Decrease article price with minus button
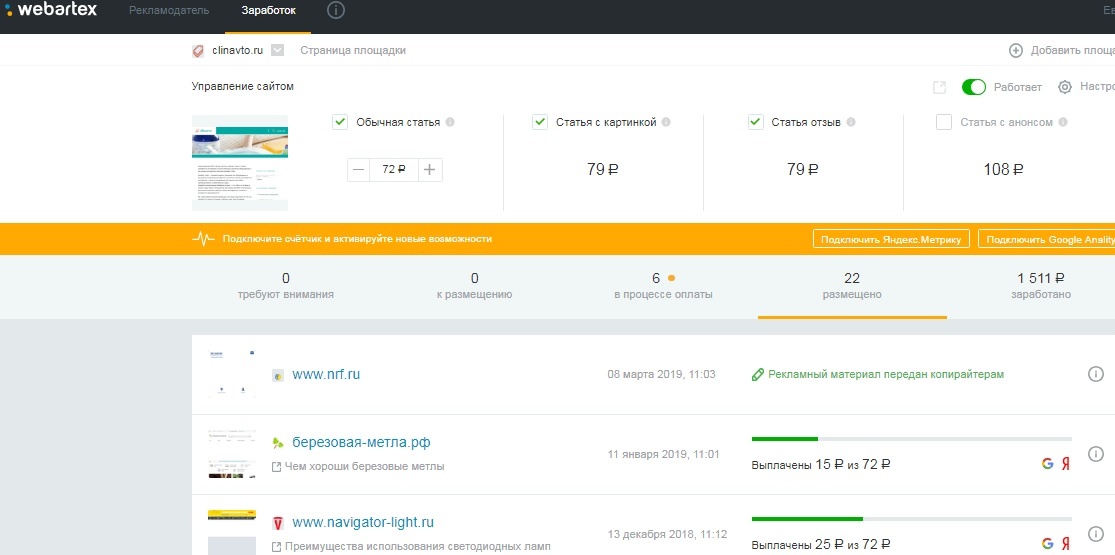 point(358,169)
